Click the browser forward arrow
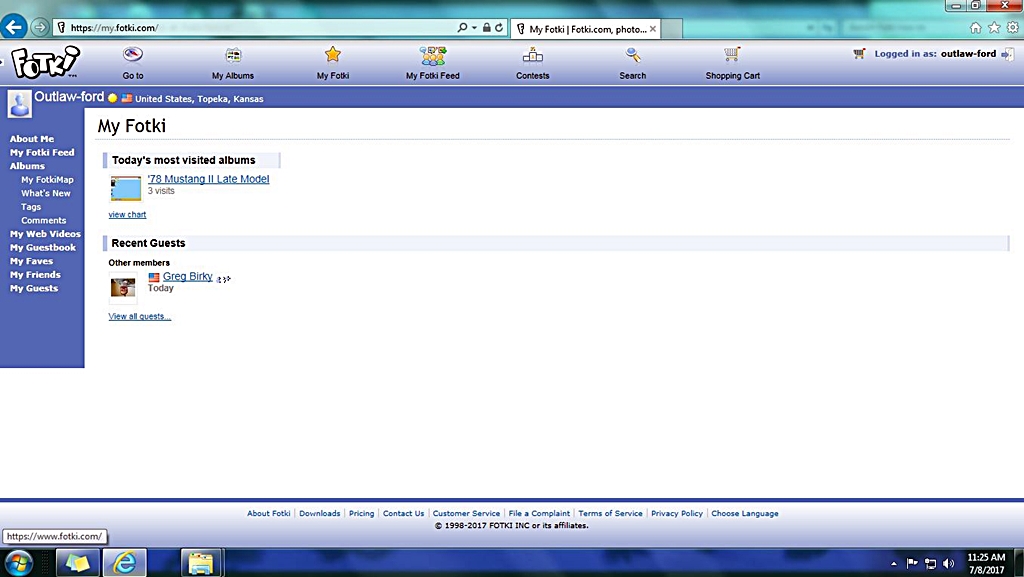The image size is (1024, 577). point(40,27)
